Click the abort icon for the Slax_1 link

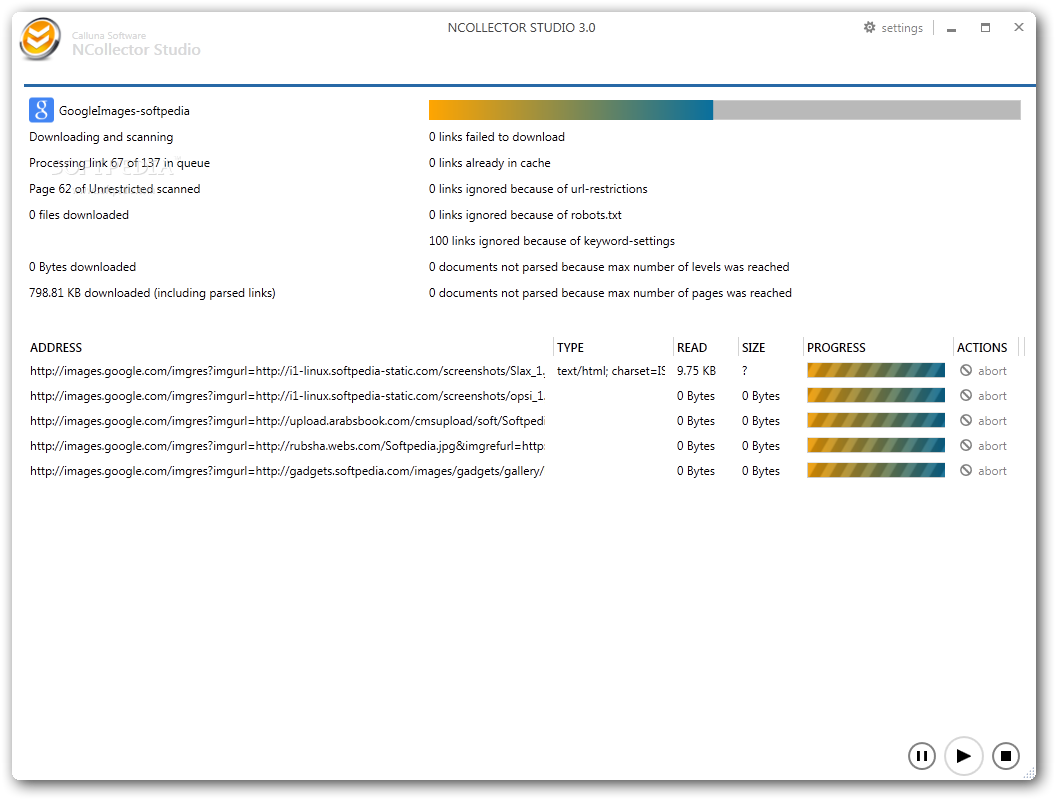point(966,370)
